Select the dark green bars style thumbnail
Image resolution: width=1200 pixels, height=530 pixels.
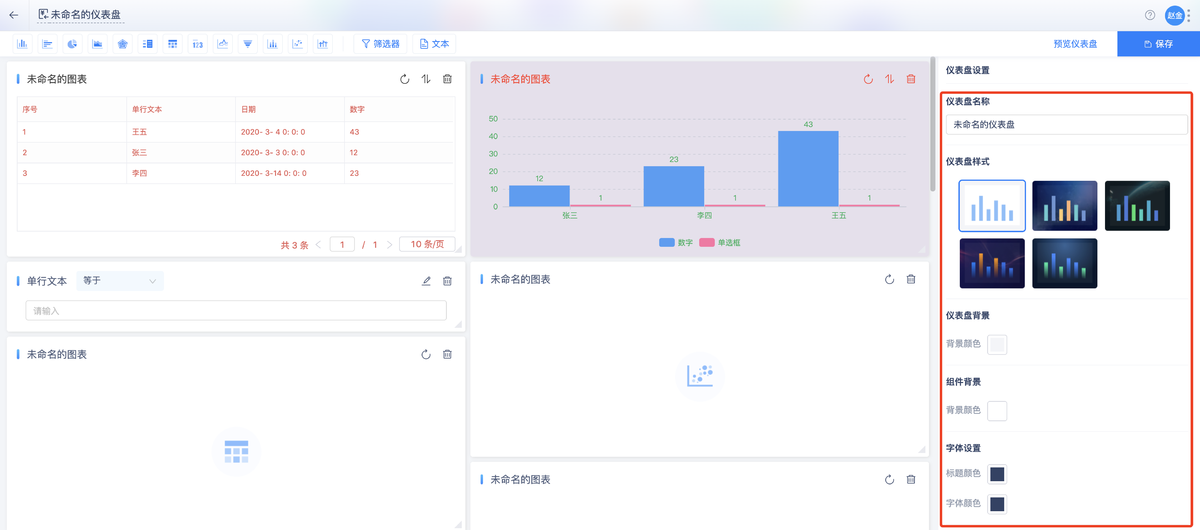[1065, 263]
